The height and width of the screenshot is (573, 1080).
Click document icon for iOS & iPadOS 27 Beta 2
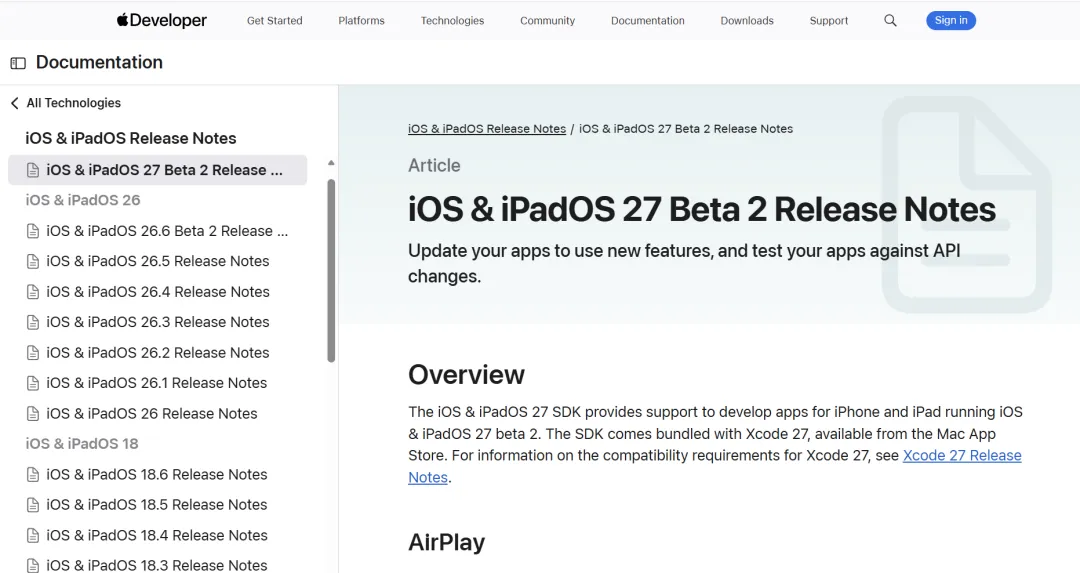tap(32, 170)
